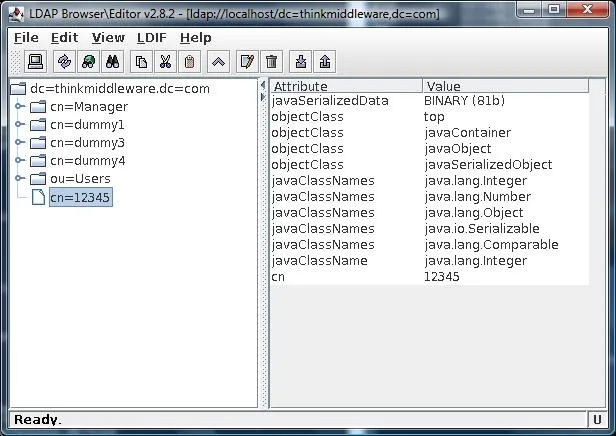This screenshot has width=616, height=436.
Task: Collapse right pane with divider right arrow
Action: (x=263, y=97)
